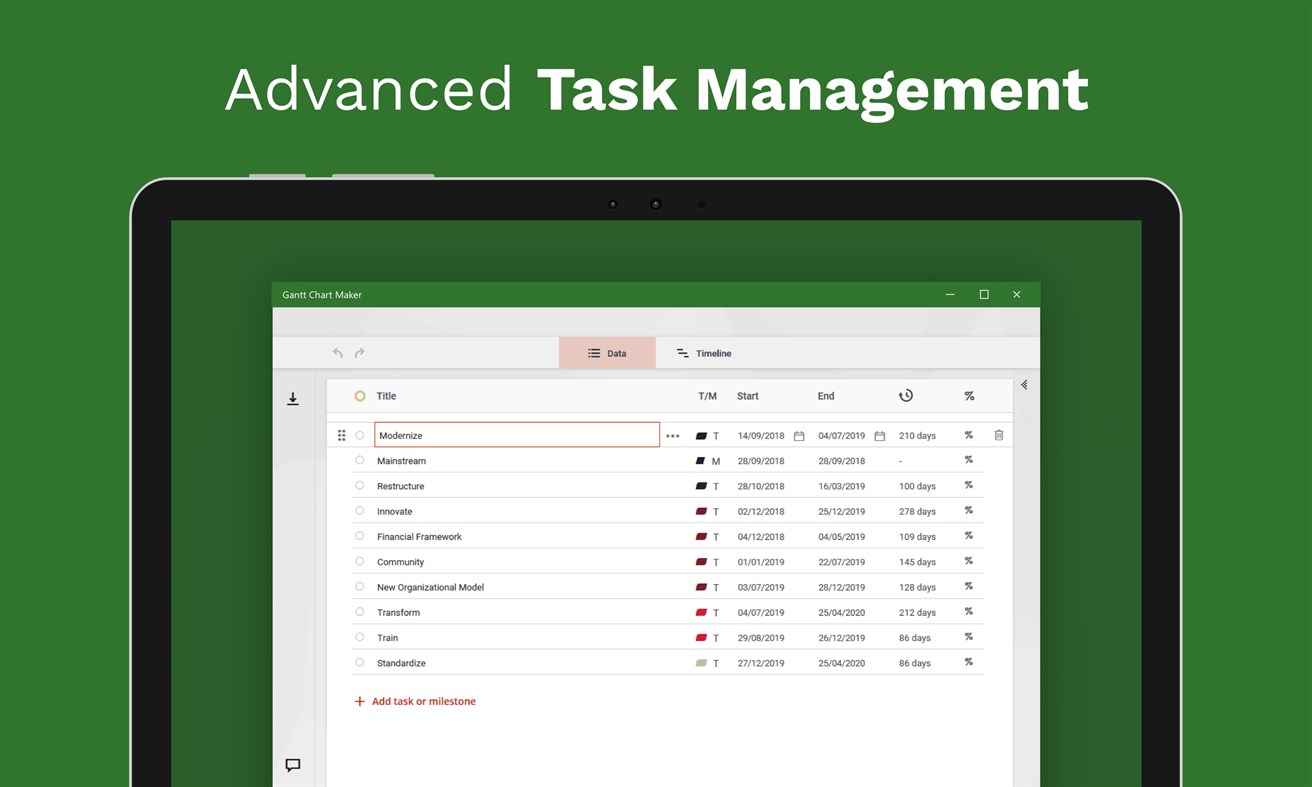Click the orange circle in the table header
Screen dimensions: 1312x787
coord(360,396)
